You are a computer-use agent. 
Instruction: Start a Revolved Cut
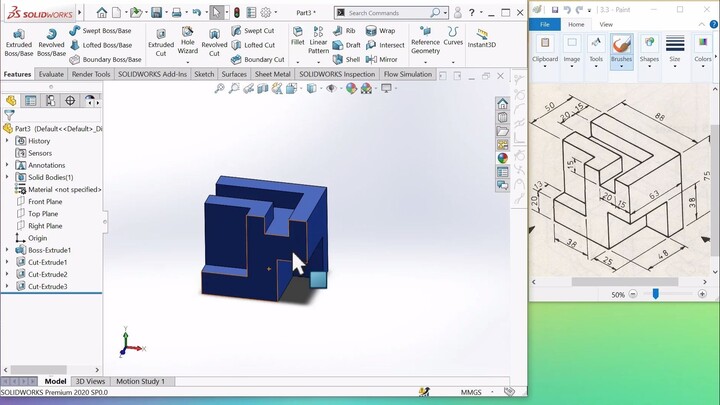(x=214, y=42)
